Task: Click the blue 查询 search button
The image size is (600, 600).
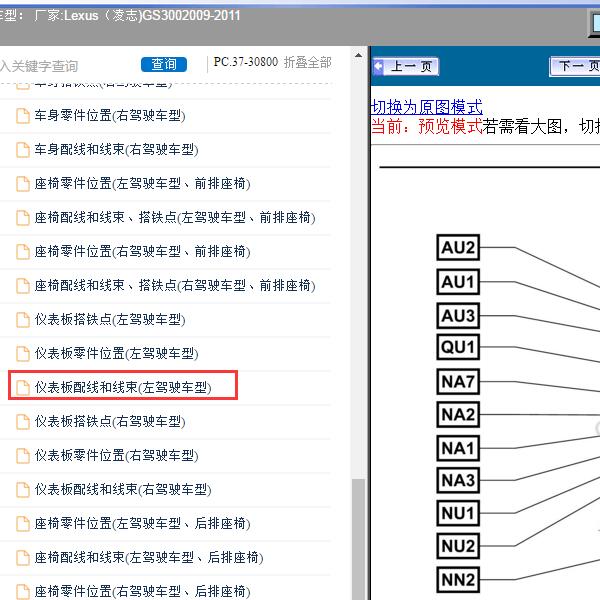Action: (x=164, y=64)
